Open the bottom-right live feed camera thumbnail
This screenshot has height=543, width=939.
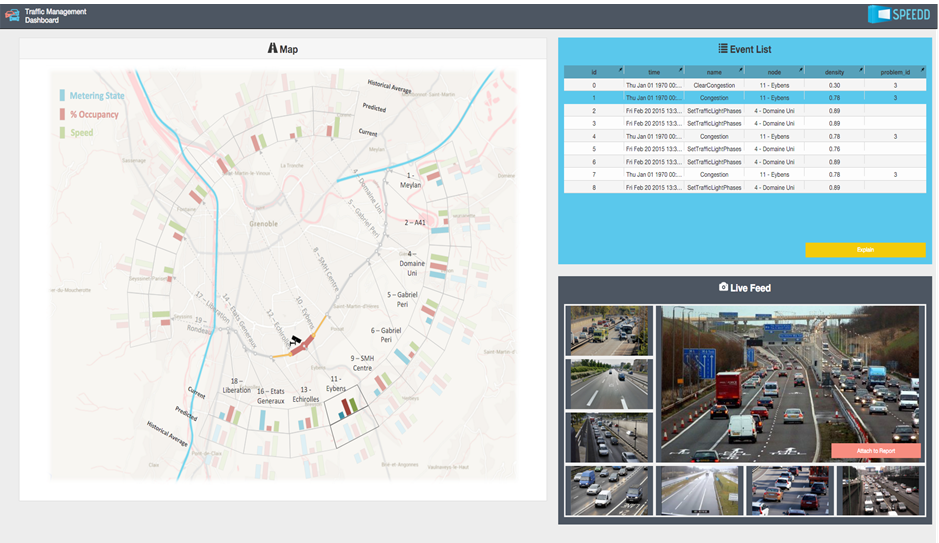878,490
